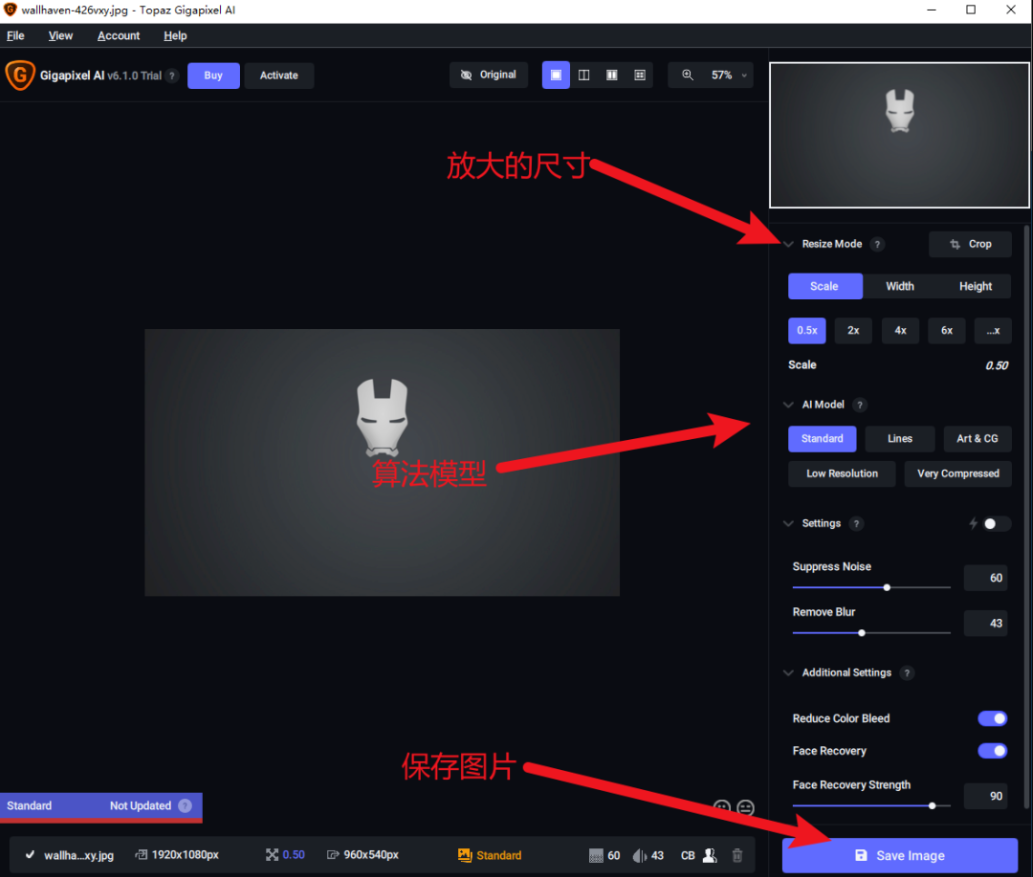Screen dimensions: 1033x877
Task: Click Suppress Noise value field 60
Action: click(x=986, y=578)
